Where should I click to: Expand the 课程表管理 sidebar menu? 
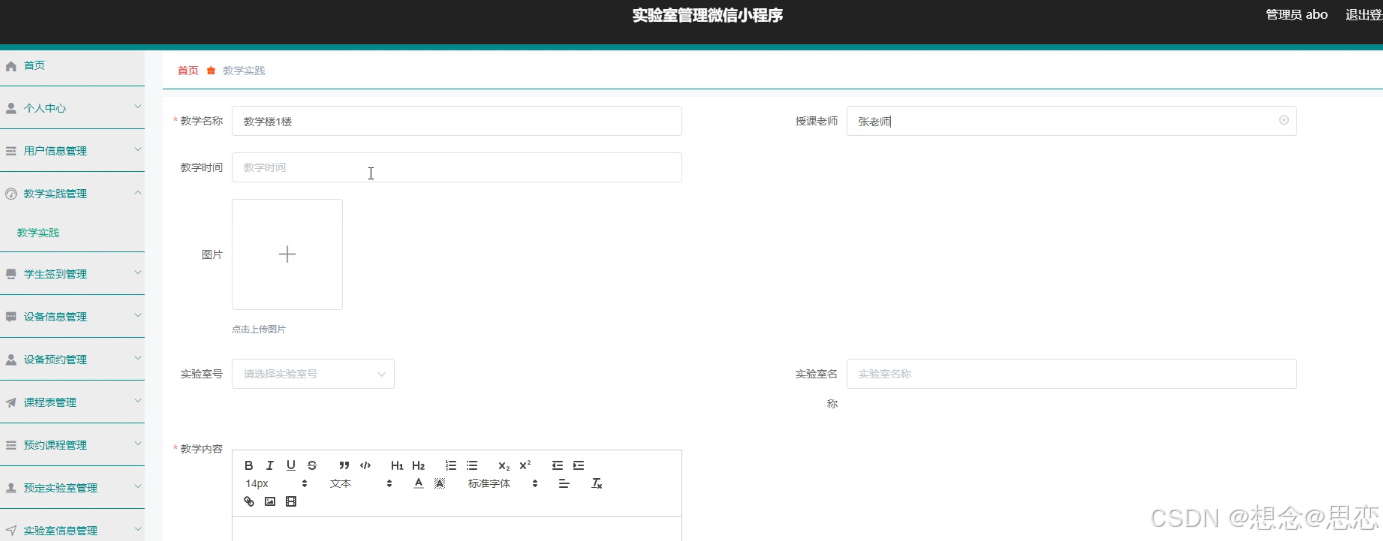coord(72,402)
